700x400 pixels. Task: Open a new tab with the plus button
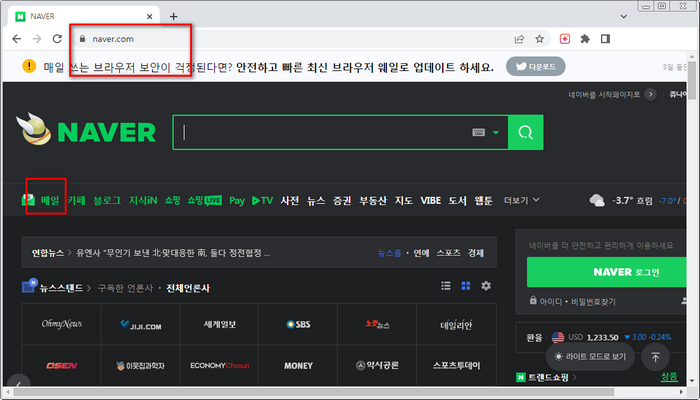click(x=174, y=17)
